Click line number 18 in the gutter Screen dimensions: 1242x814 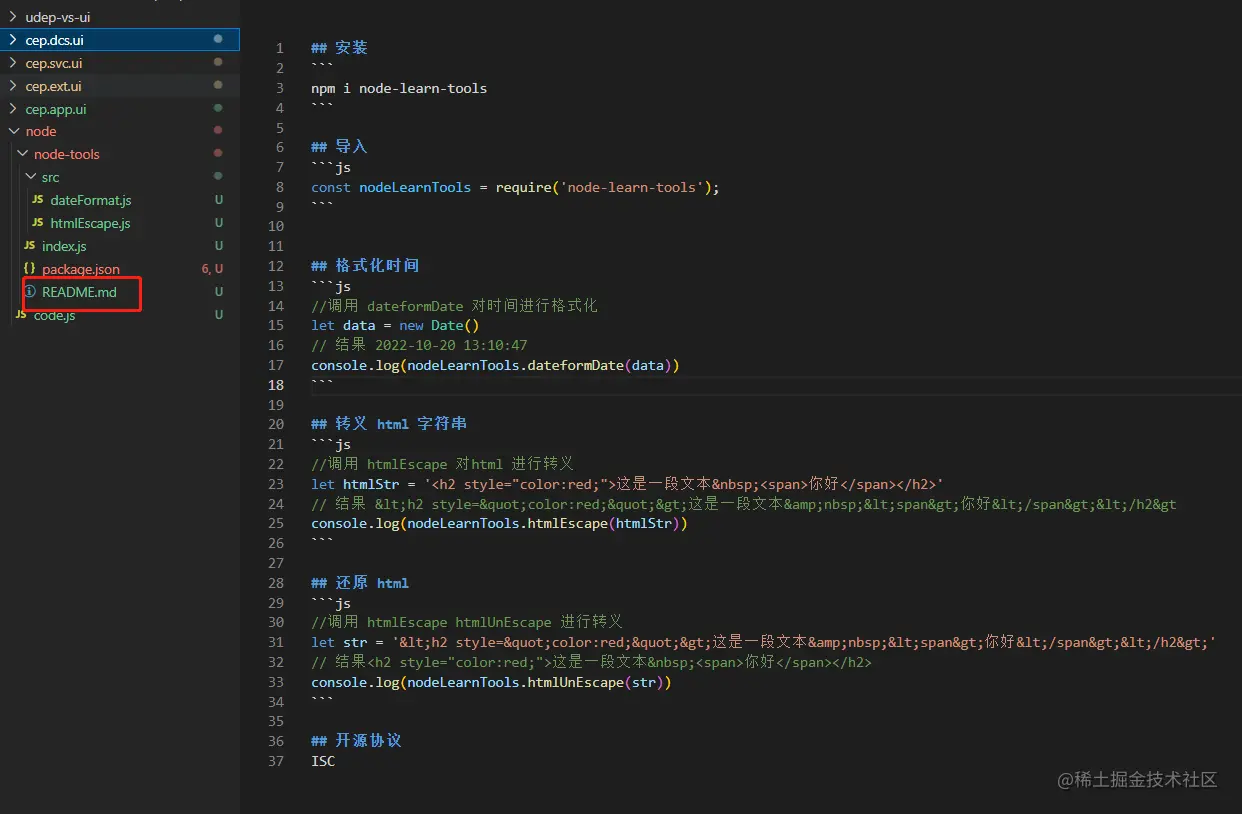276,385
